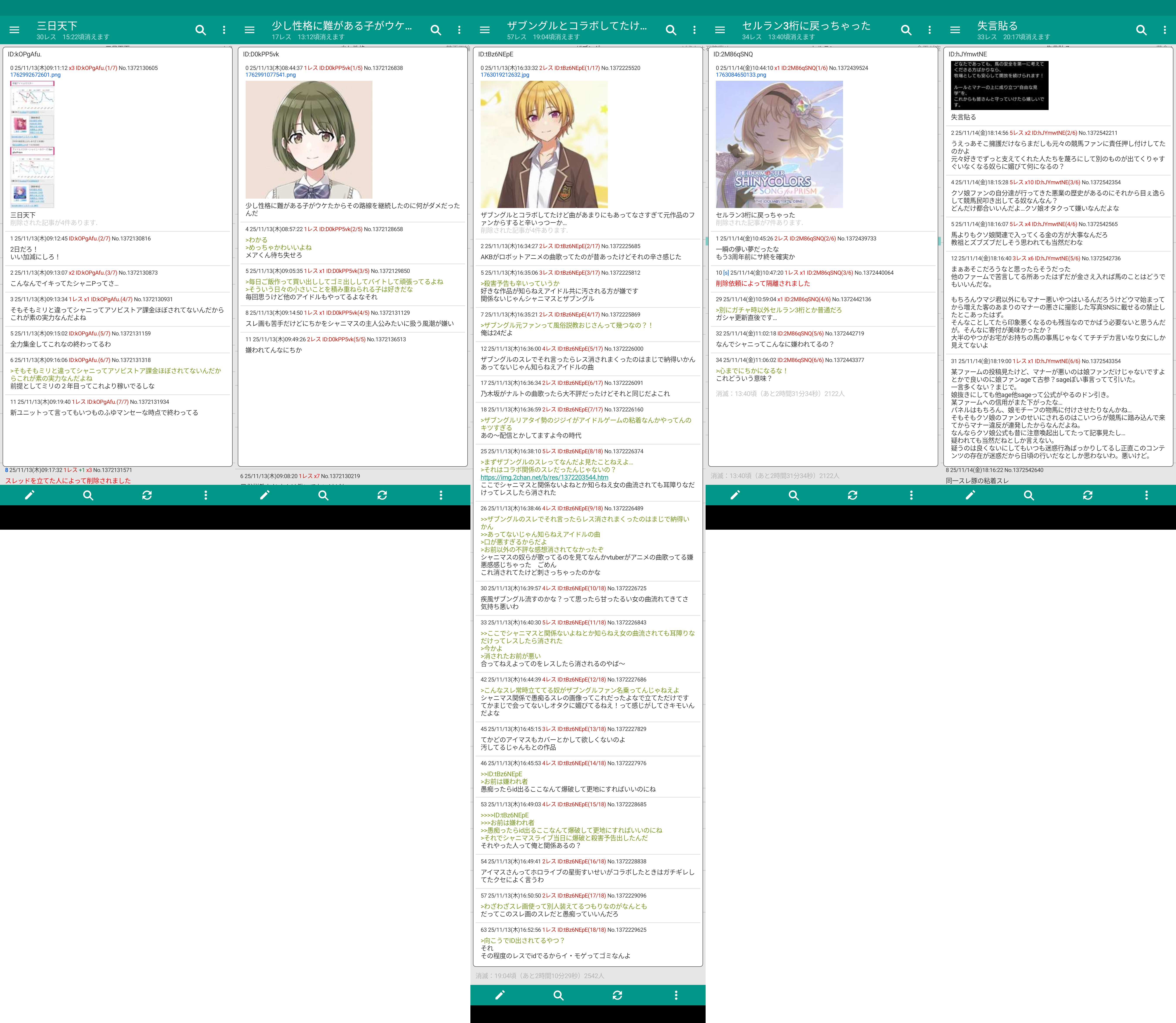
Task: Click the 5レス x10 reply count link
Action: click(x=1022, y=182)
